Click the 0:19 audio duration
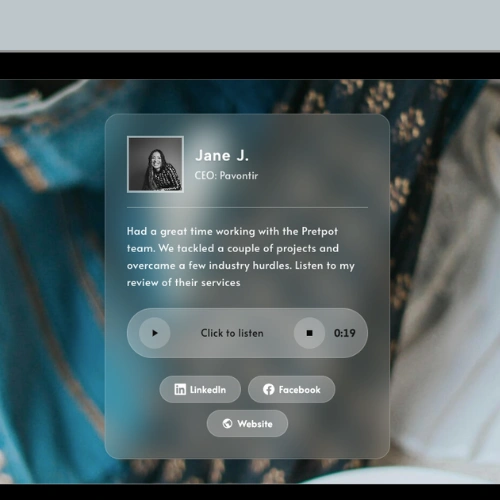 [345, 333]
